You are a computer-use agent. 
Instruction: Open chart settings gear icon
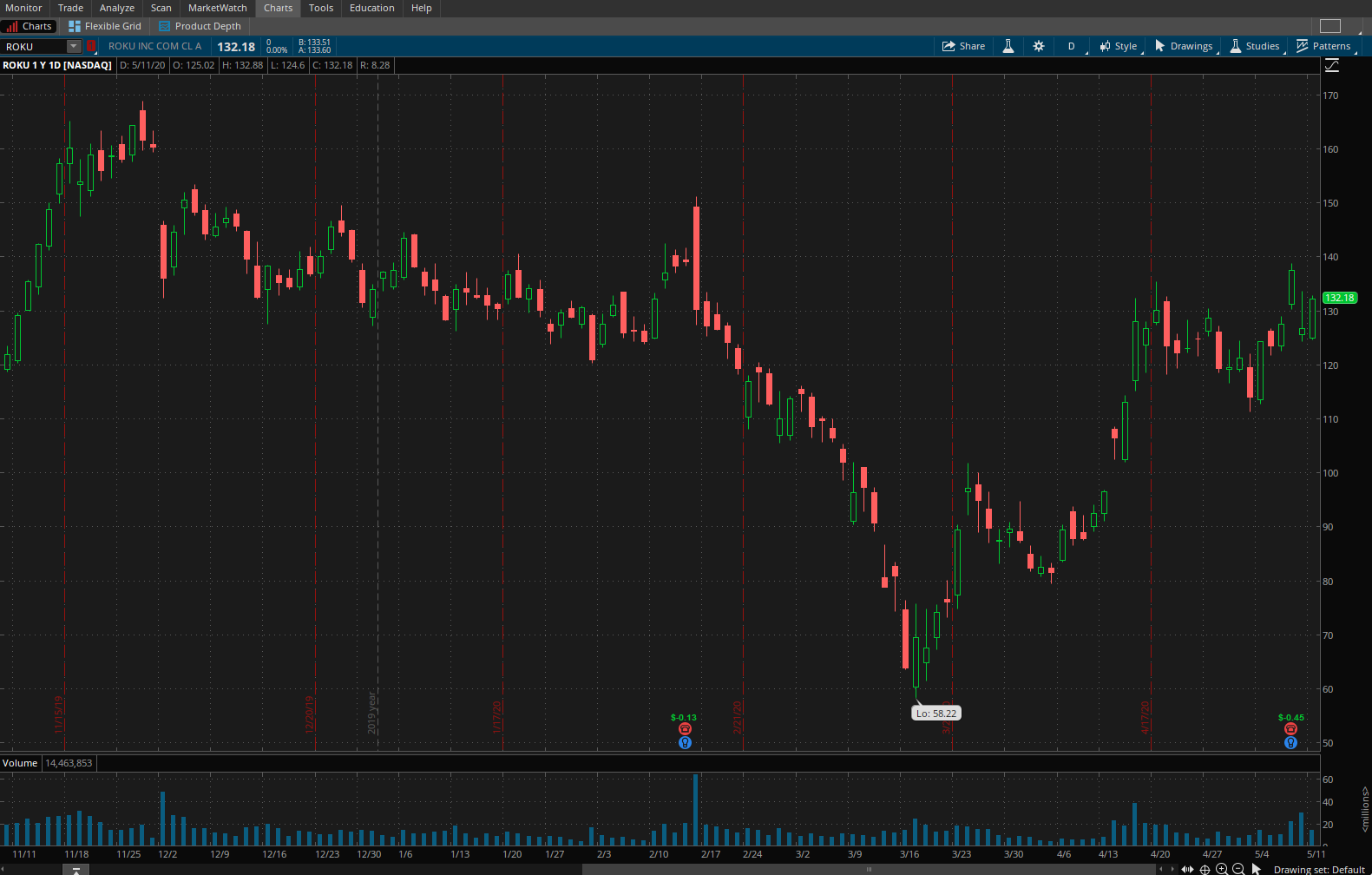coord(1039,46)
